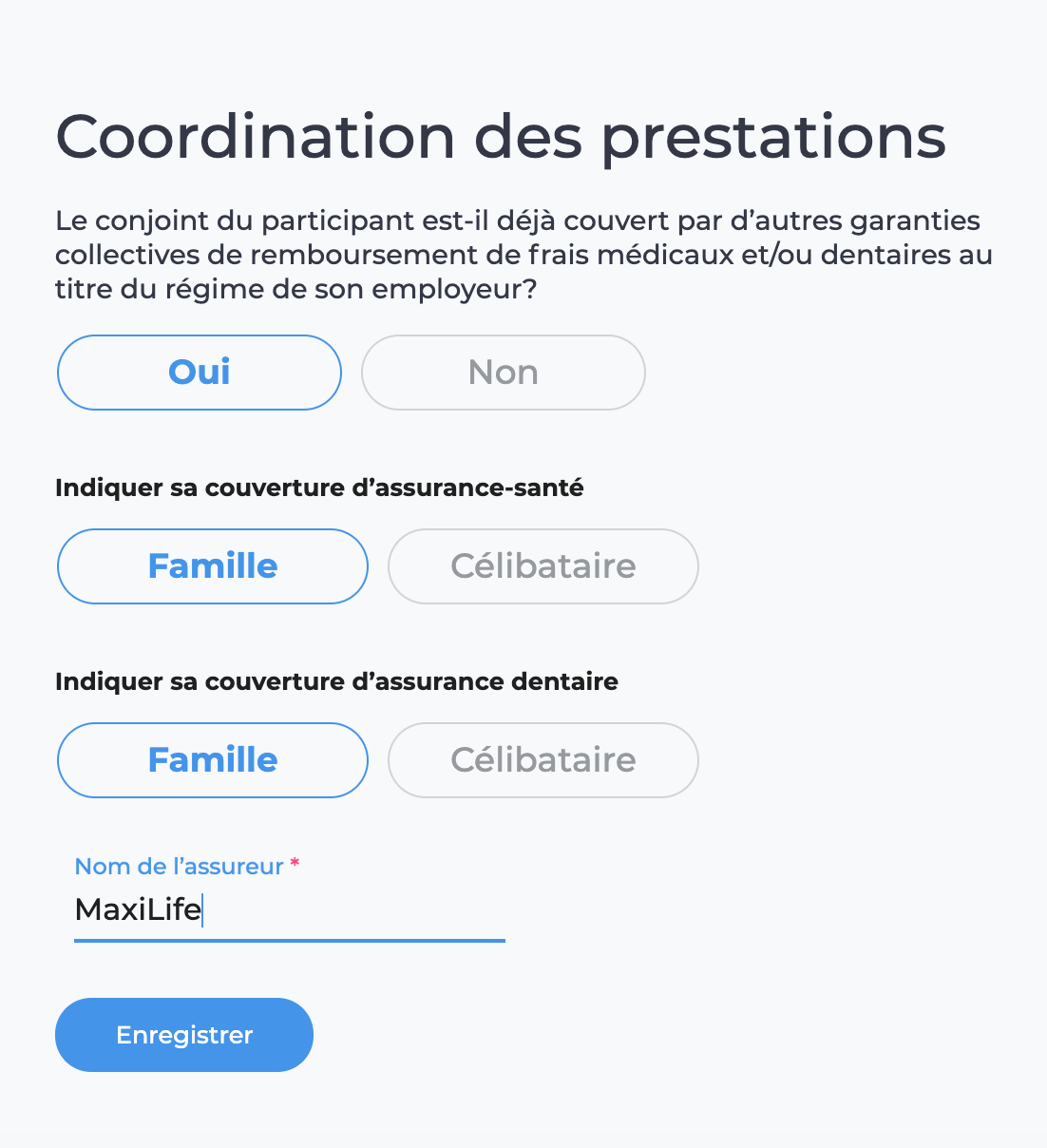Viewport: 1047px width, 1148px height.
Task: Select Famille for assurance-santé coverage
Action: 213,566
